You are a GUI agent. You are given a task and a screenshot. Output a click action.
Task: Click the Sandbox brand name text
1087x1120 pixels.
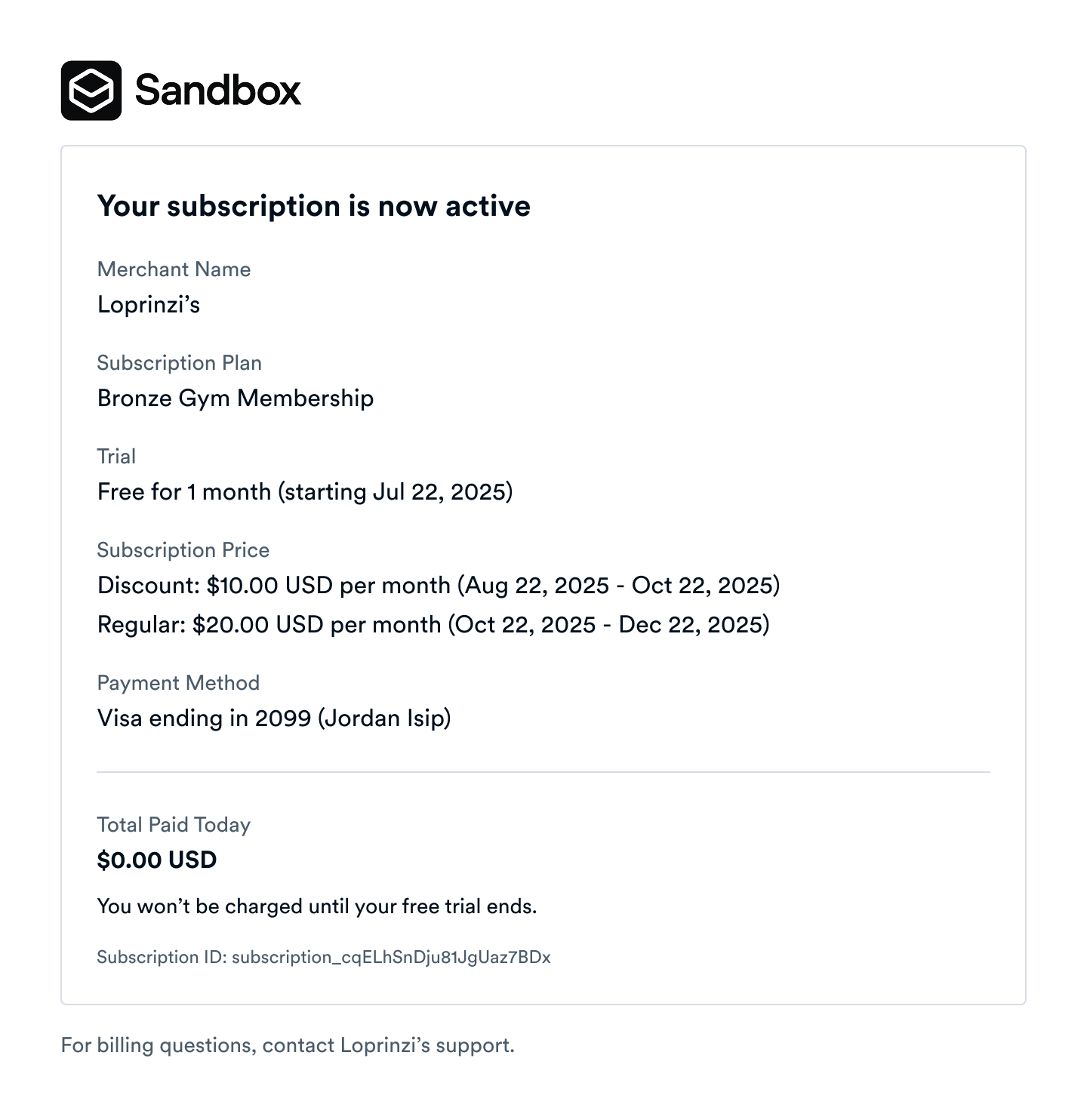[217, 91]
